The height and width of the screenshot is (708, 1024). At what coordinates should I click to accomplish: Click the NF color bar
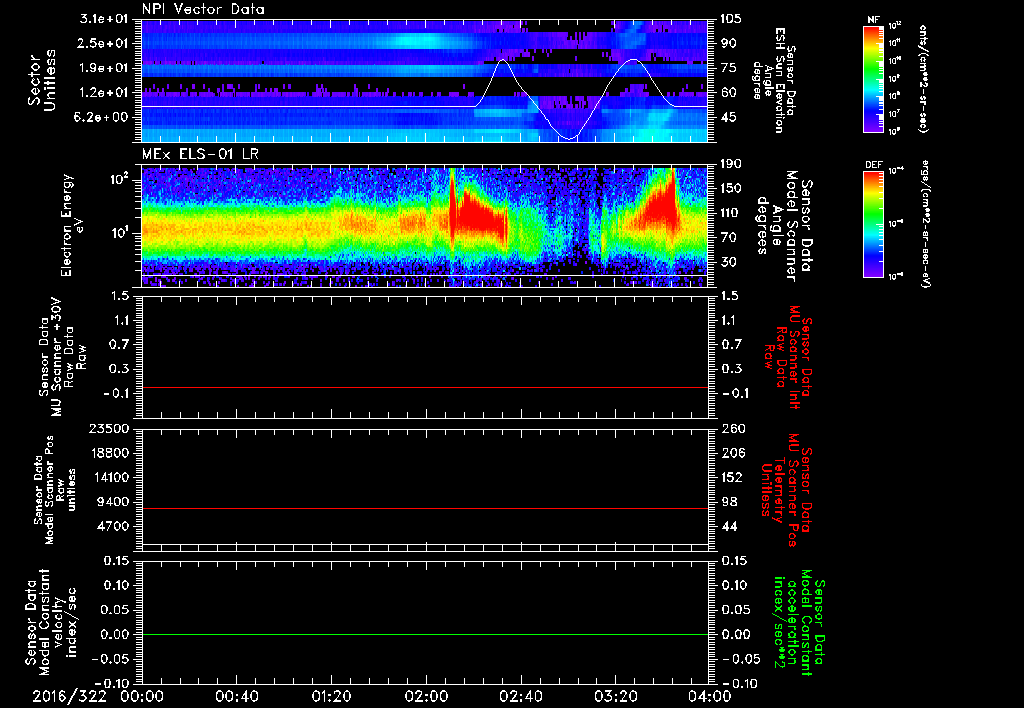[x=874, y=79]
